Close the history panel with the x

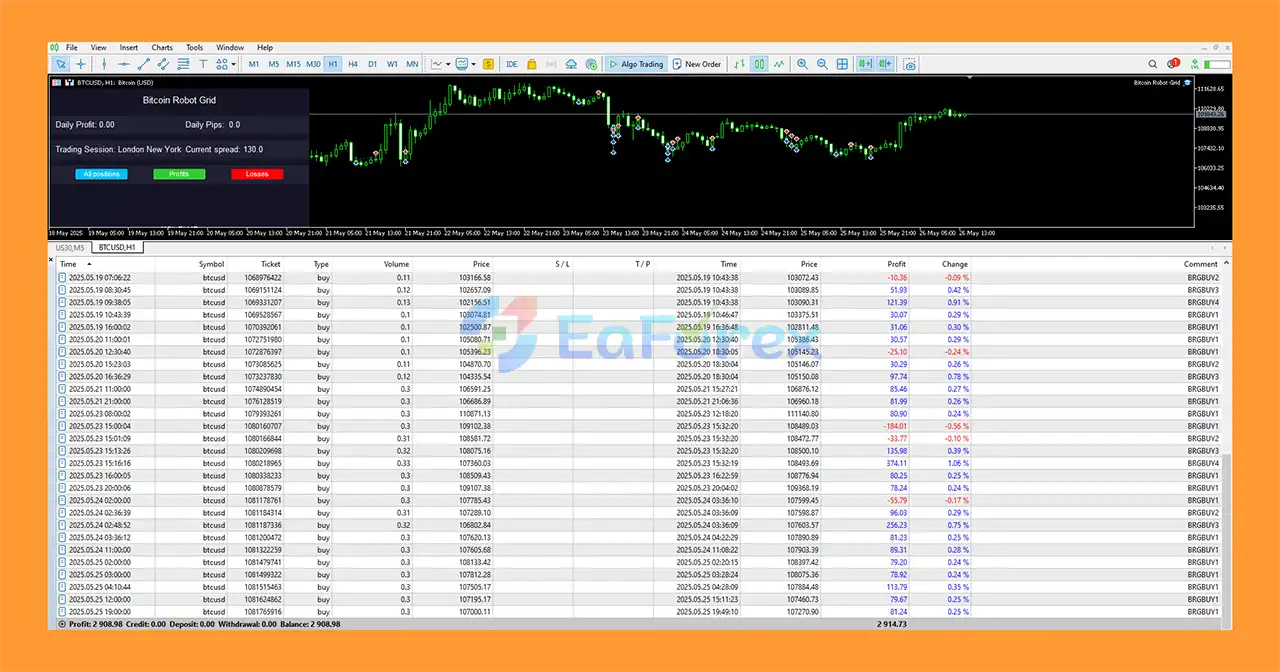[x=52, y=260]
